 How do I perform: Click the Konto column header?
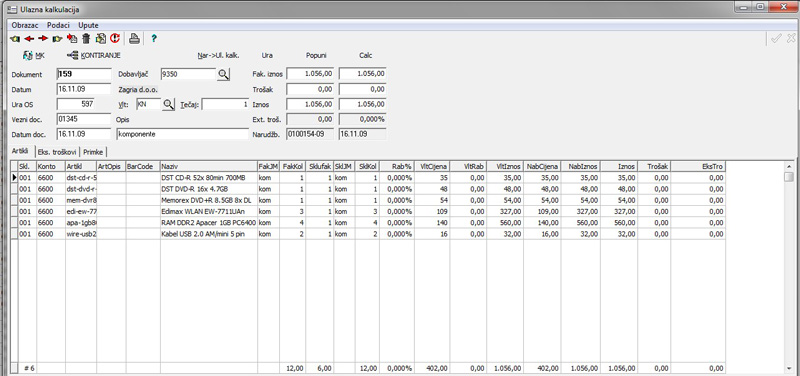click(51, 167)
